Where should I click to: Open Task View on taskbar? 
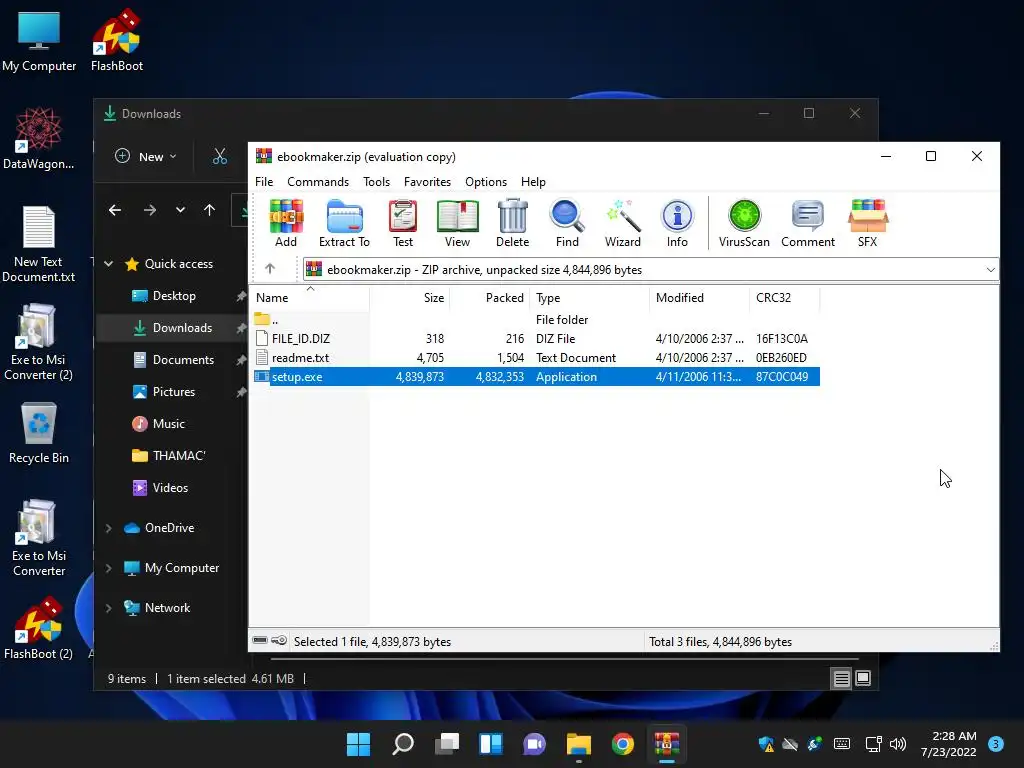(447, 744)
